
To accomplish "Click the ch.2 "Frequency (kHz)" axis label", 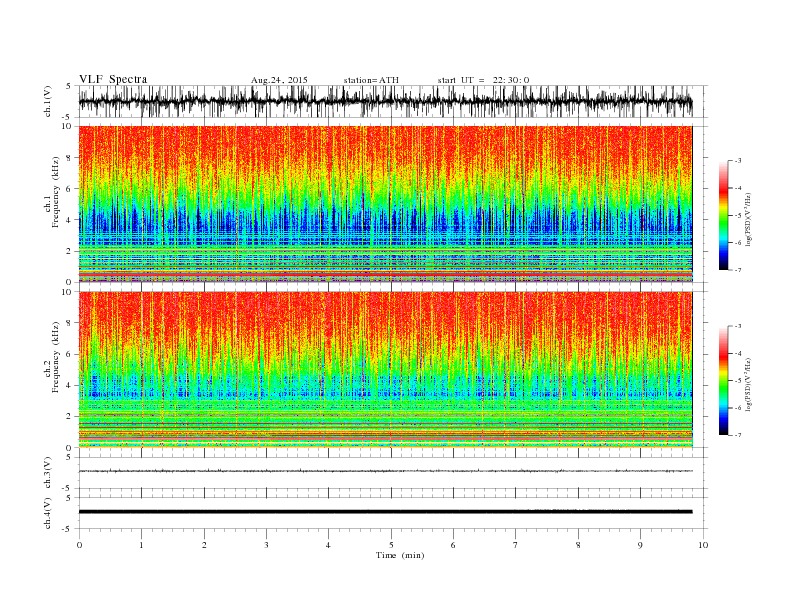I will click(x=56, y=356).
